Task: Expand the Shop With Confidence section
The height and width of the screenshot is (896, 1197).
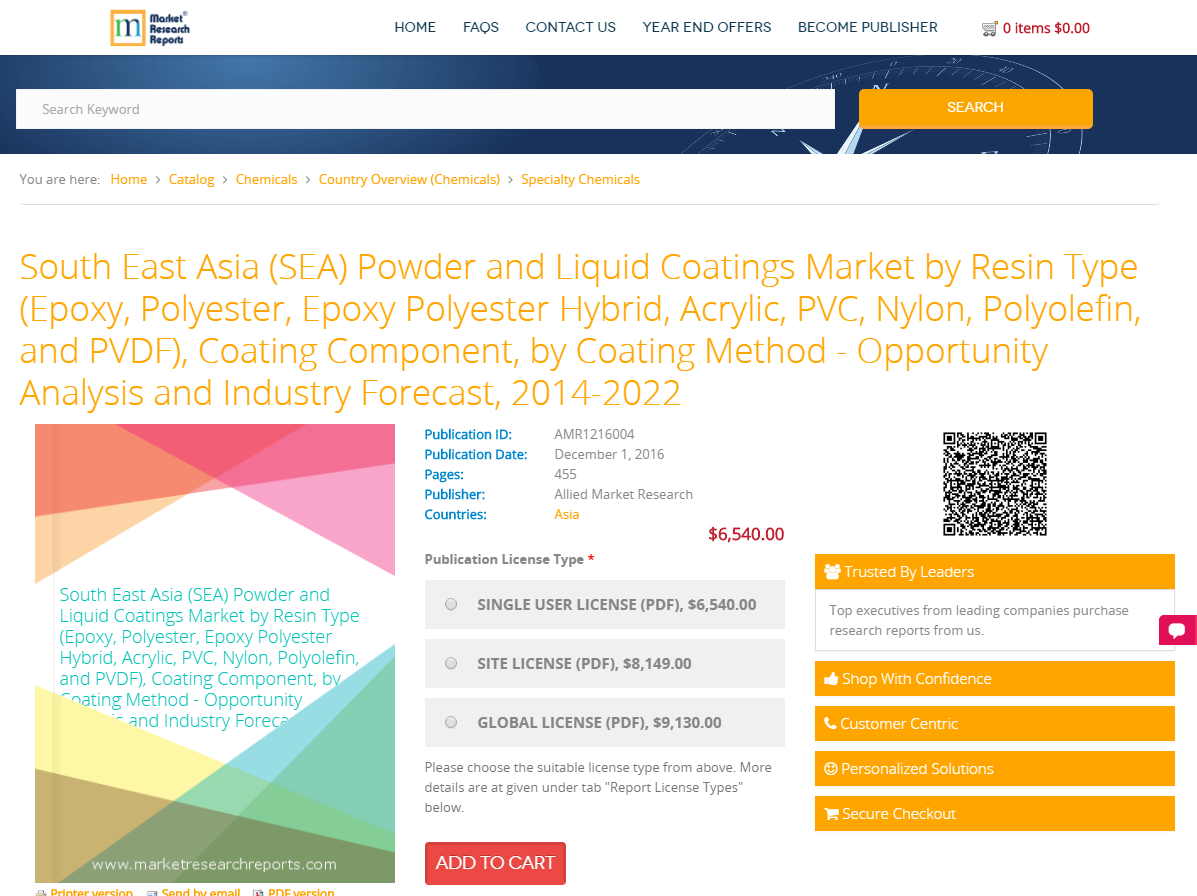Action: (994, 678)
